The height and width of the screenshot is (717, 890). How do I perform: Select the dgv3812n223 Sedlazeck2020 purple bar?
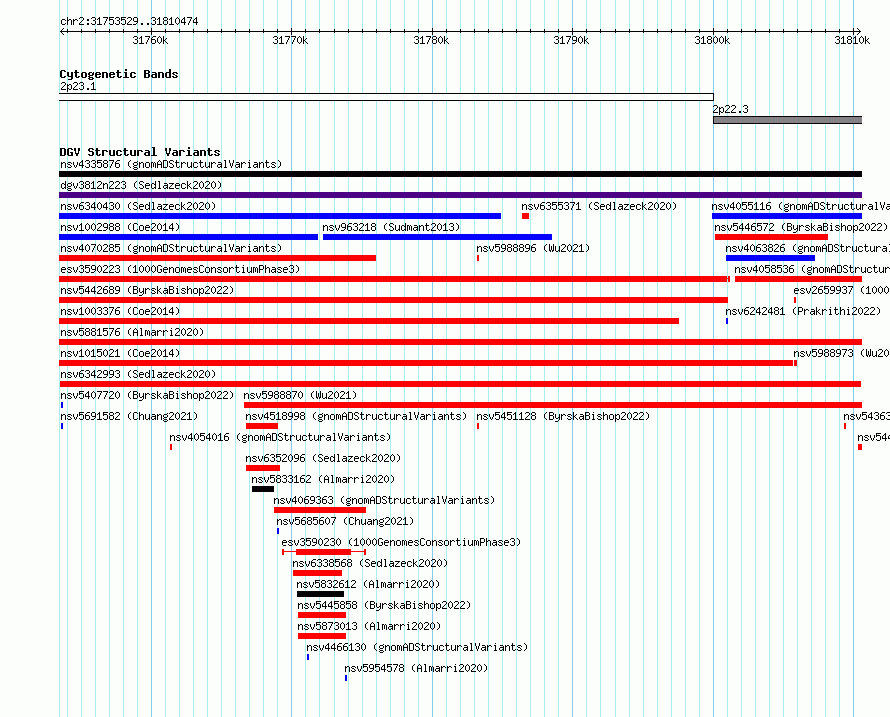[460, 195]
